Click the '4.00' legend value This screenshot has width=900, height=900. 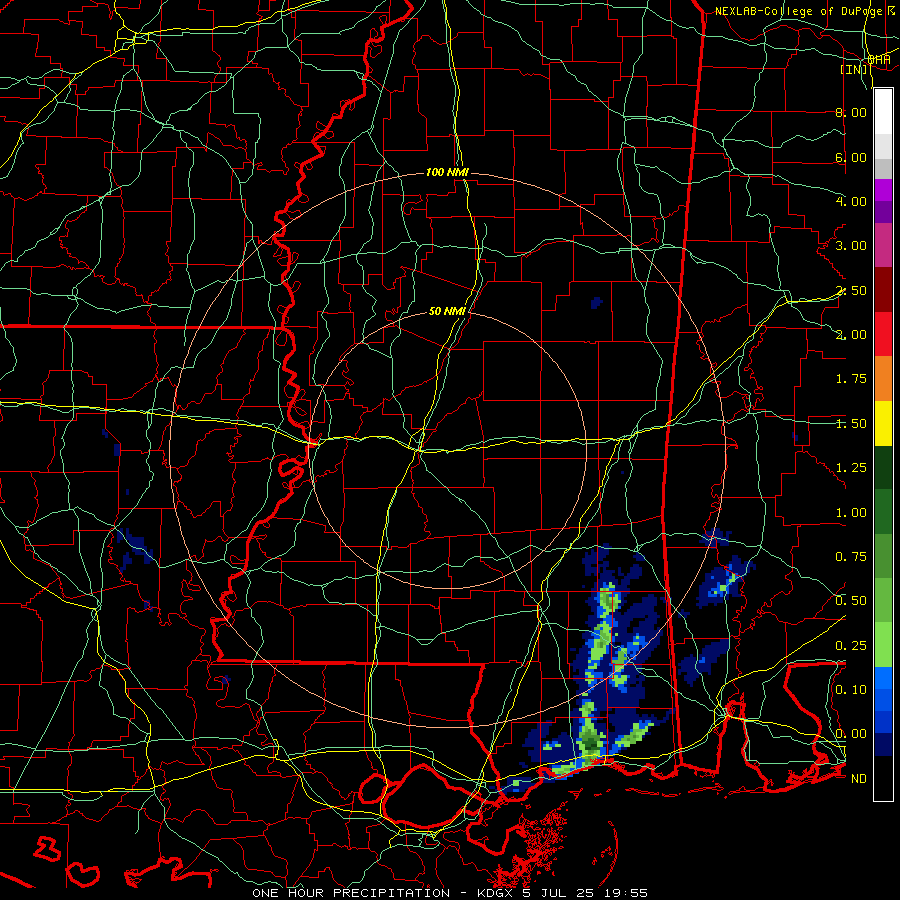pos(851,201)
